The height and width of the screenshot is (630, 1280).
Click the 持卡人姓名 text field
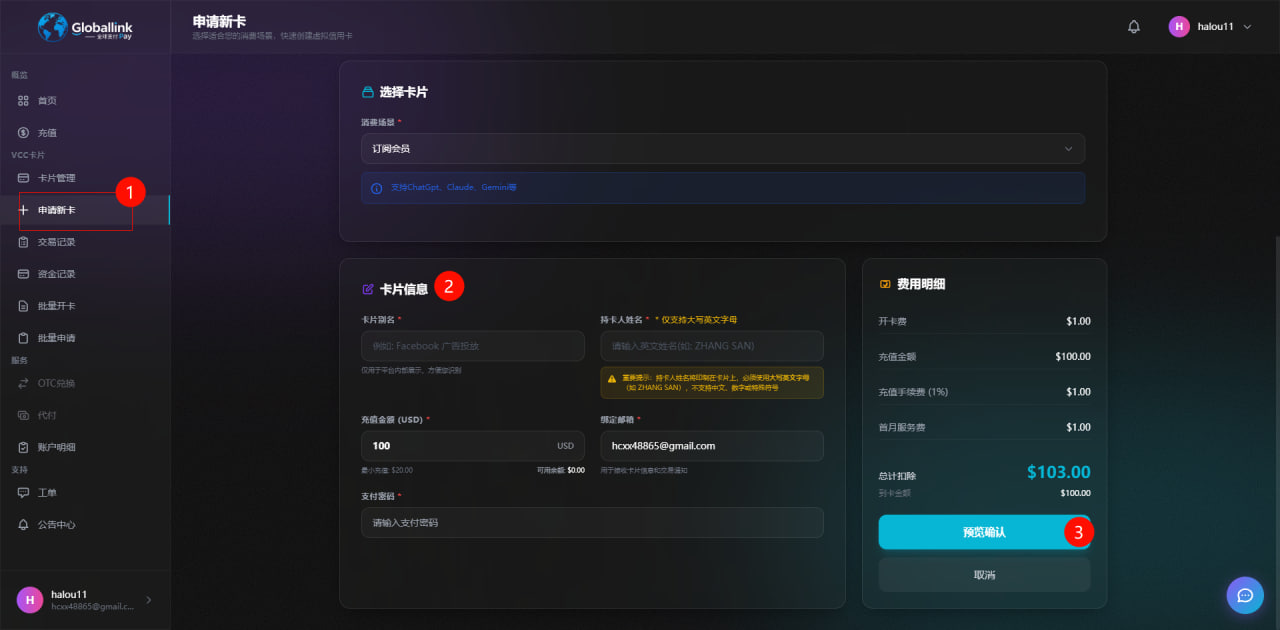click(x=711, y=346)
